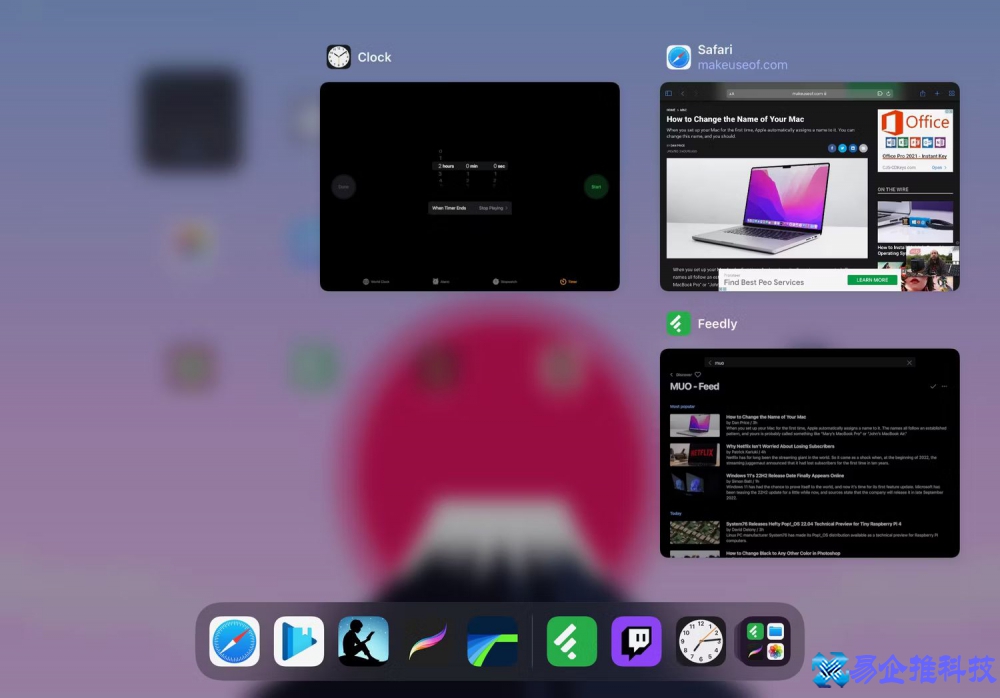Tap the green Start button on the timer

tap(595, 186)
